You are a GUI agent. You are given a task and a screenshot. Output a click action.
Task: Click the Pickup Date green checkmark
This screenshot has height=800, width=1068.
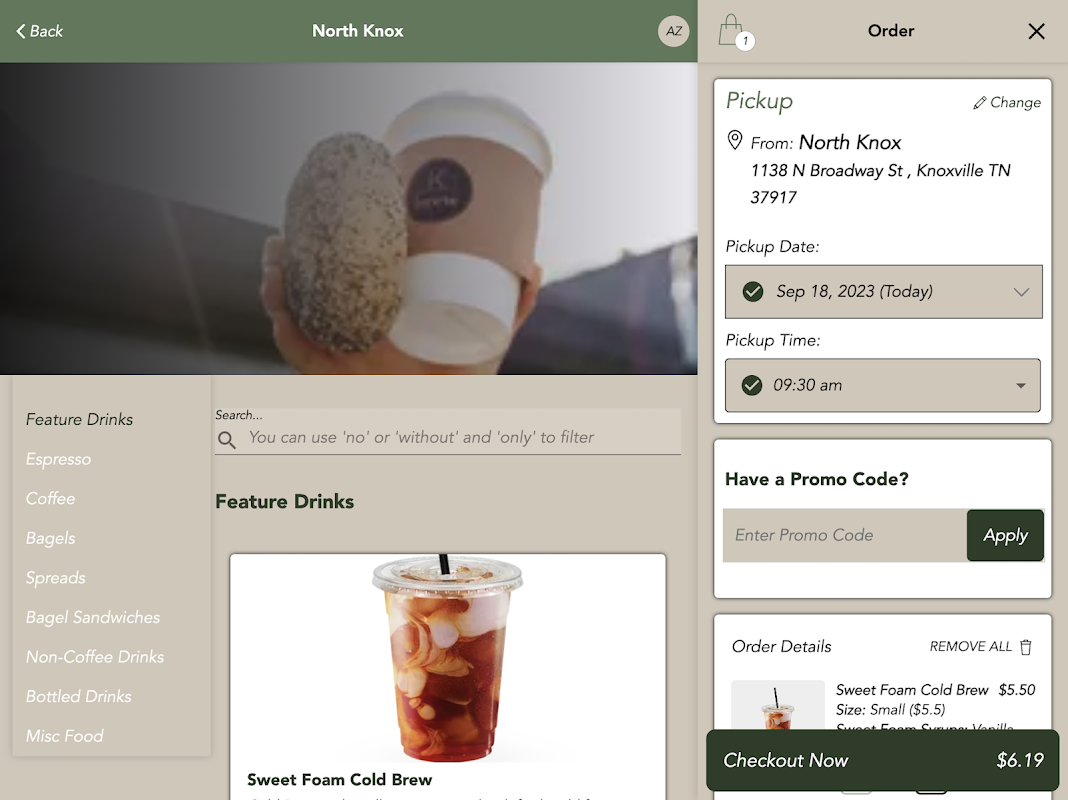[x=753, y=292]
